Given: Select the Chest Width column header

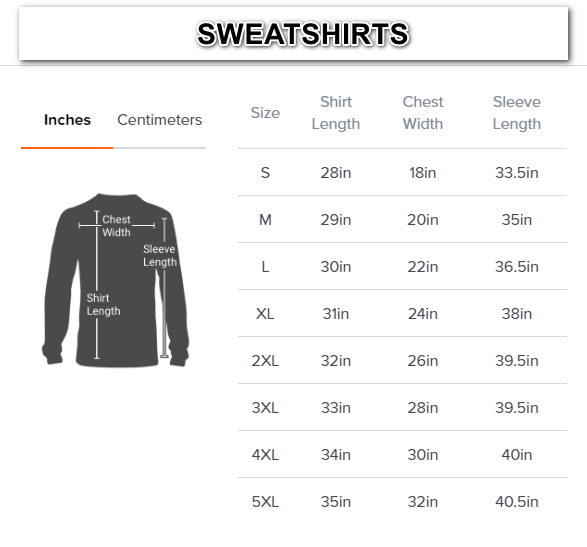Looking at the screenshot, I should pos(423,113).
